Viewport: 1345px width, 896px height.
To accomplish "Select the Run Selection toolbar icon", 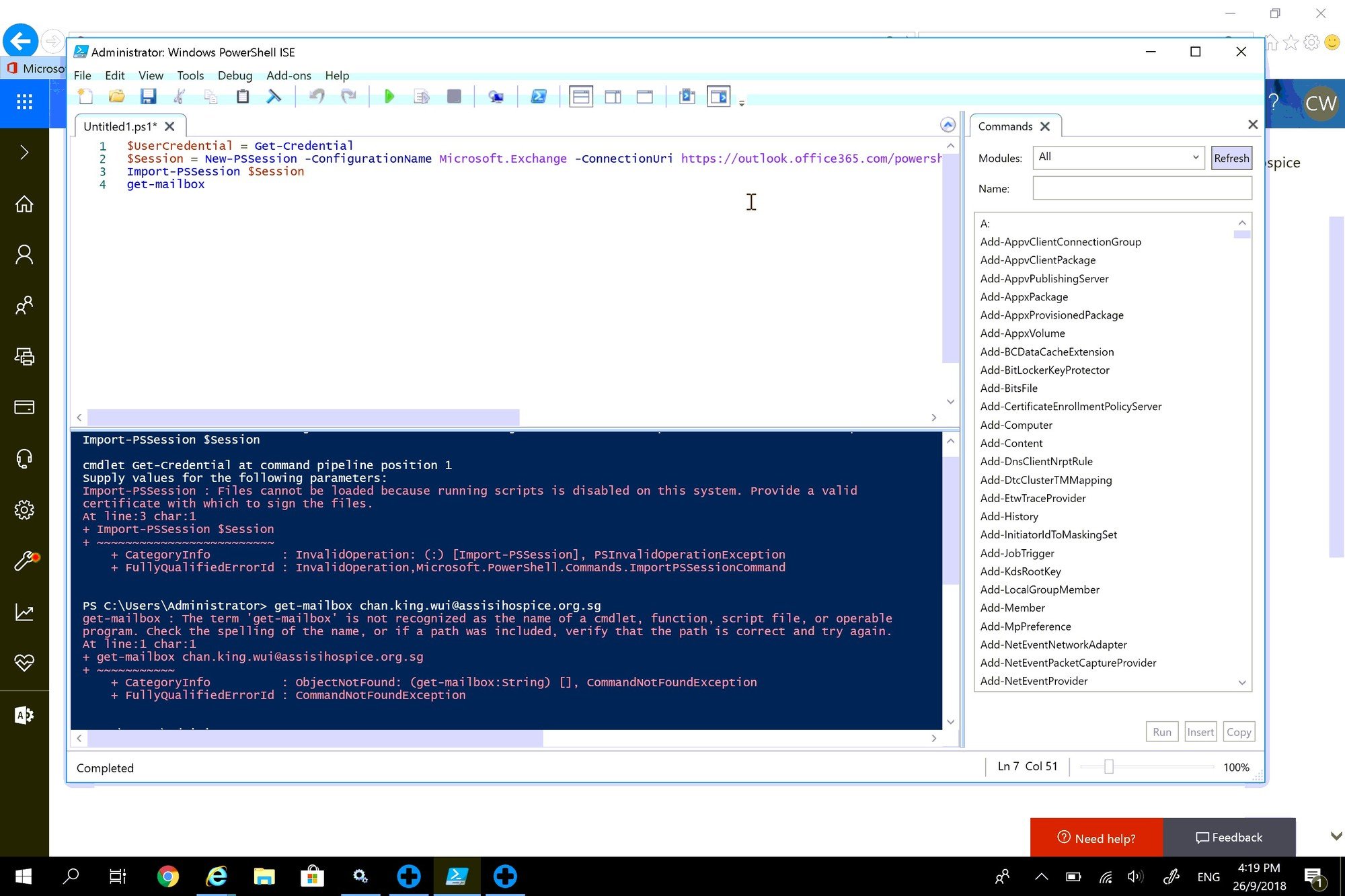I will (422, 96).
